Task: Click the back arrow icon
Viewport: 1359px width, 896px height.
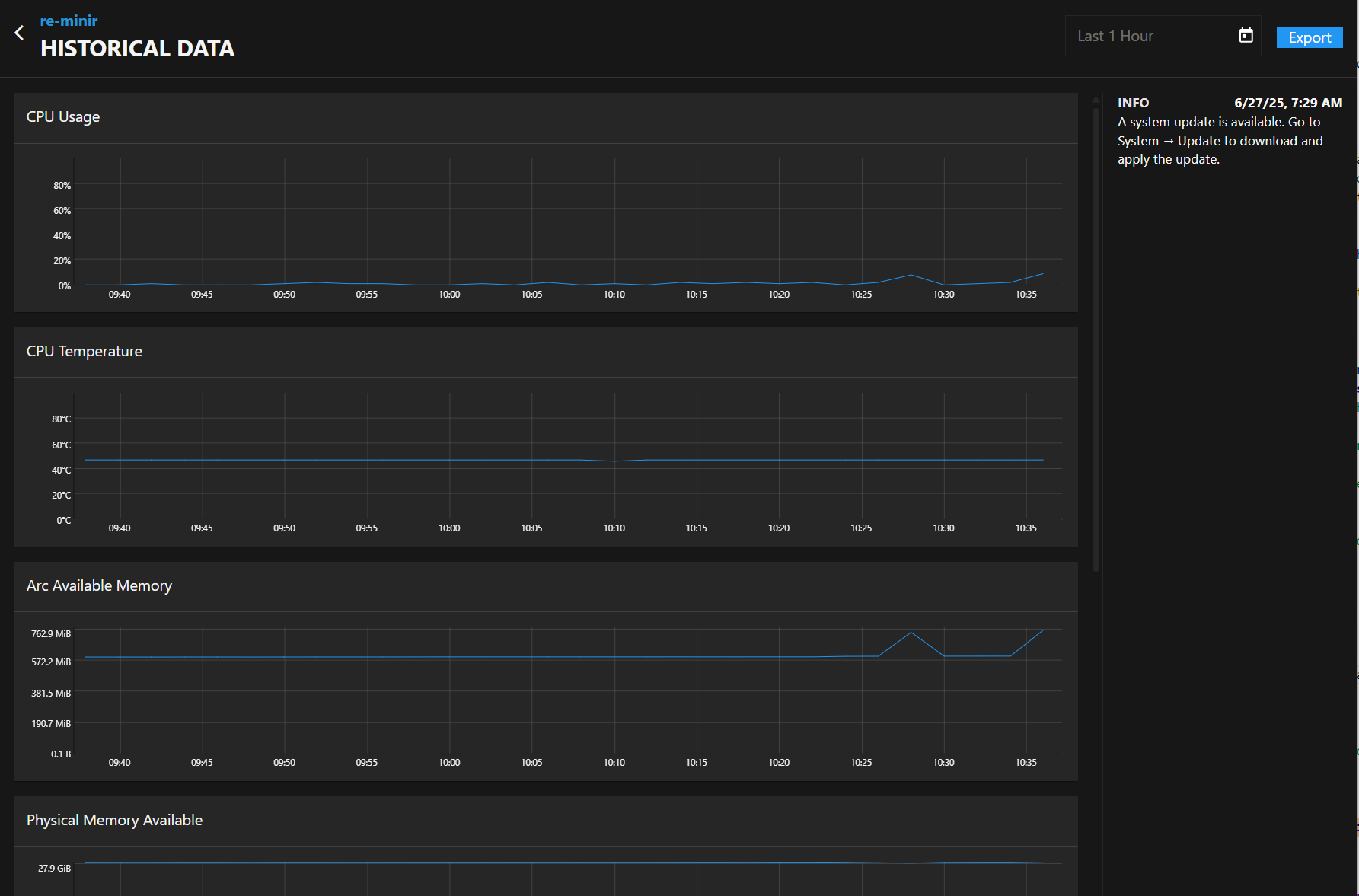Action: pos(20,33)
